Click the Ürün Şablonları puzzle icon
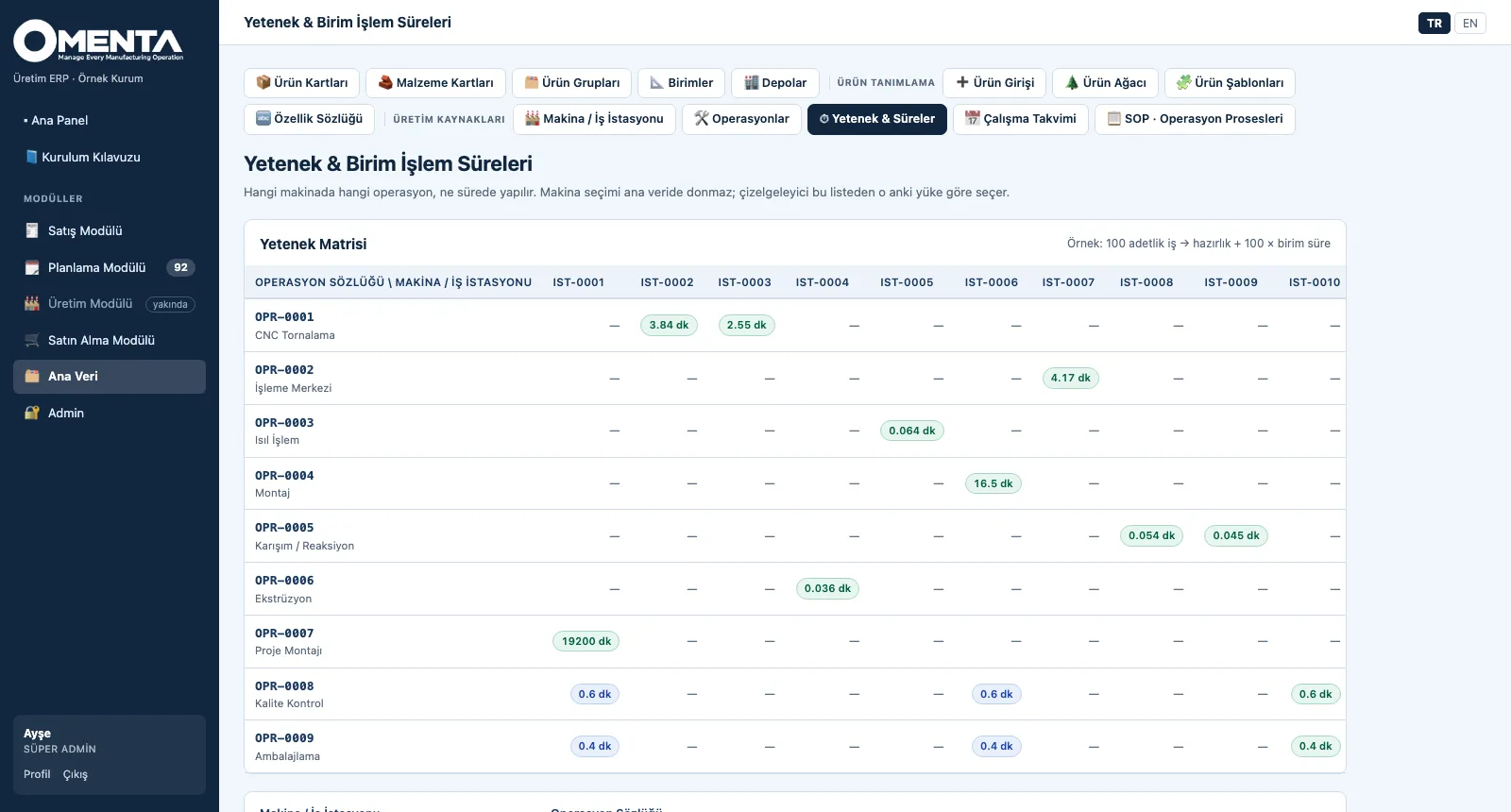This screenshot has width=1511, height=812. (x=1184, y=83)
